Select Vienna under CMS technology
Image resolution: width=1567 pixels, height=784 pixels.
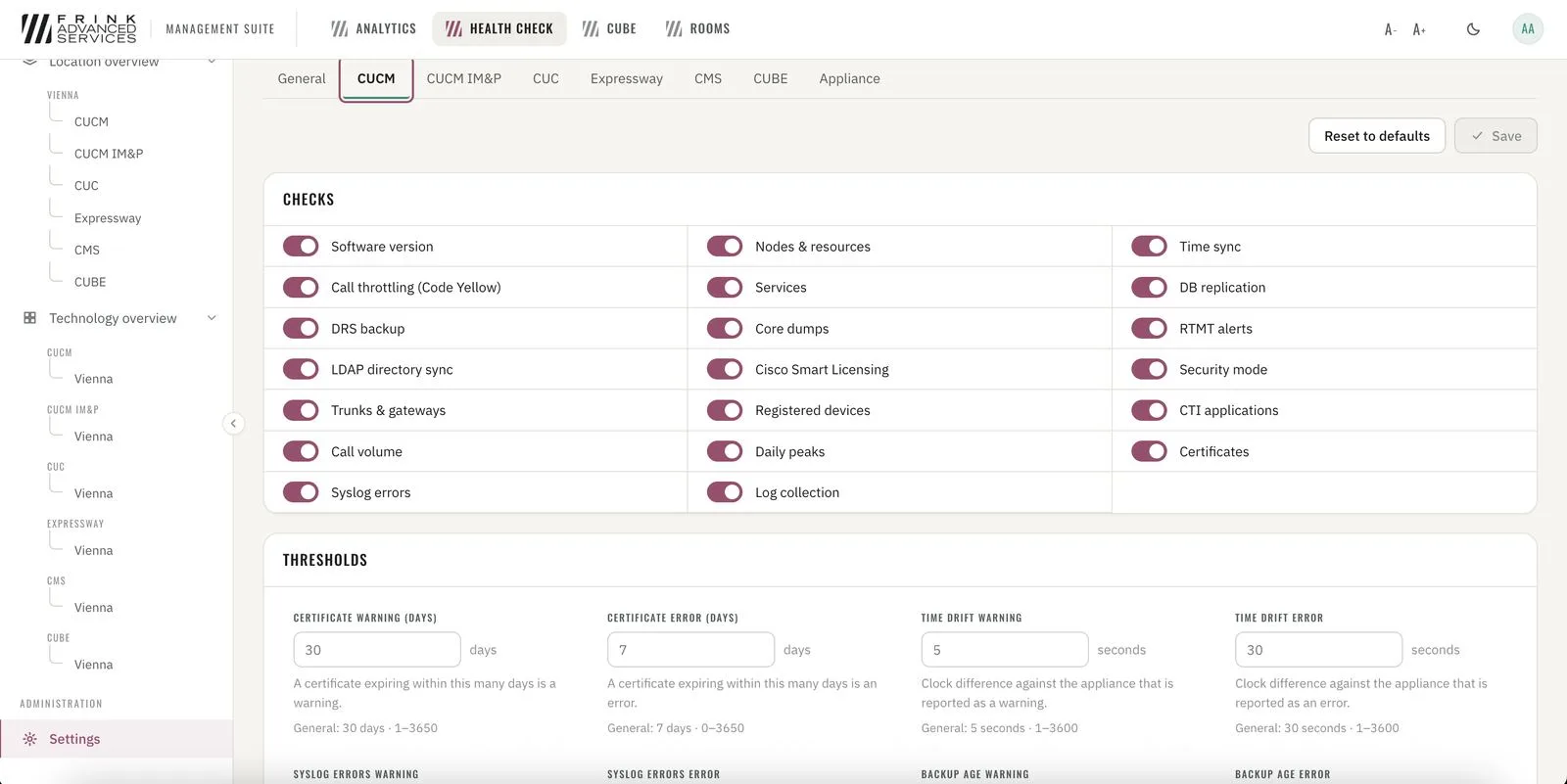tap(93, 608)
